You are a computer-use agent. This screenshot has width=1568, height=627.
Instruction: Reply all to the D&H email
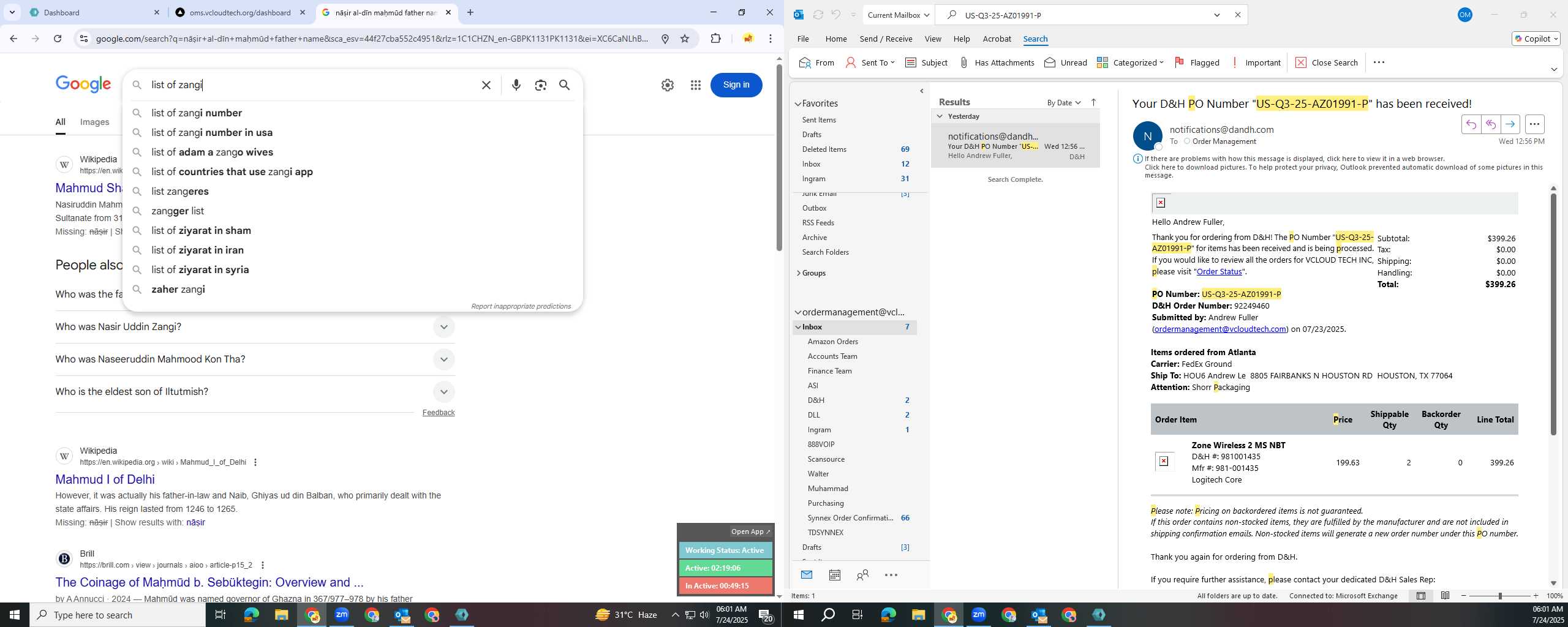coord(1490,124)
